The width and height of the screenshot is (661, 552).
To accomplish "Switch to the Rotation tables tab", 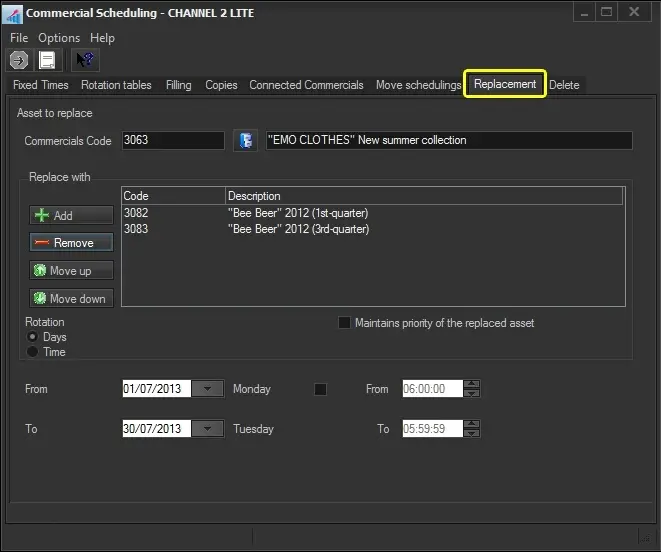I will [x=116, y=85].
